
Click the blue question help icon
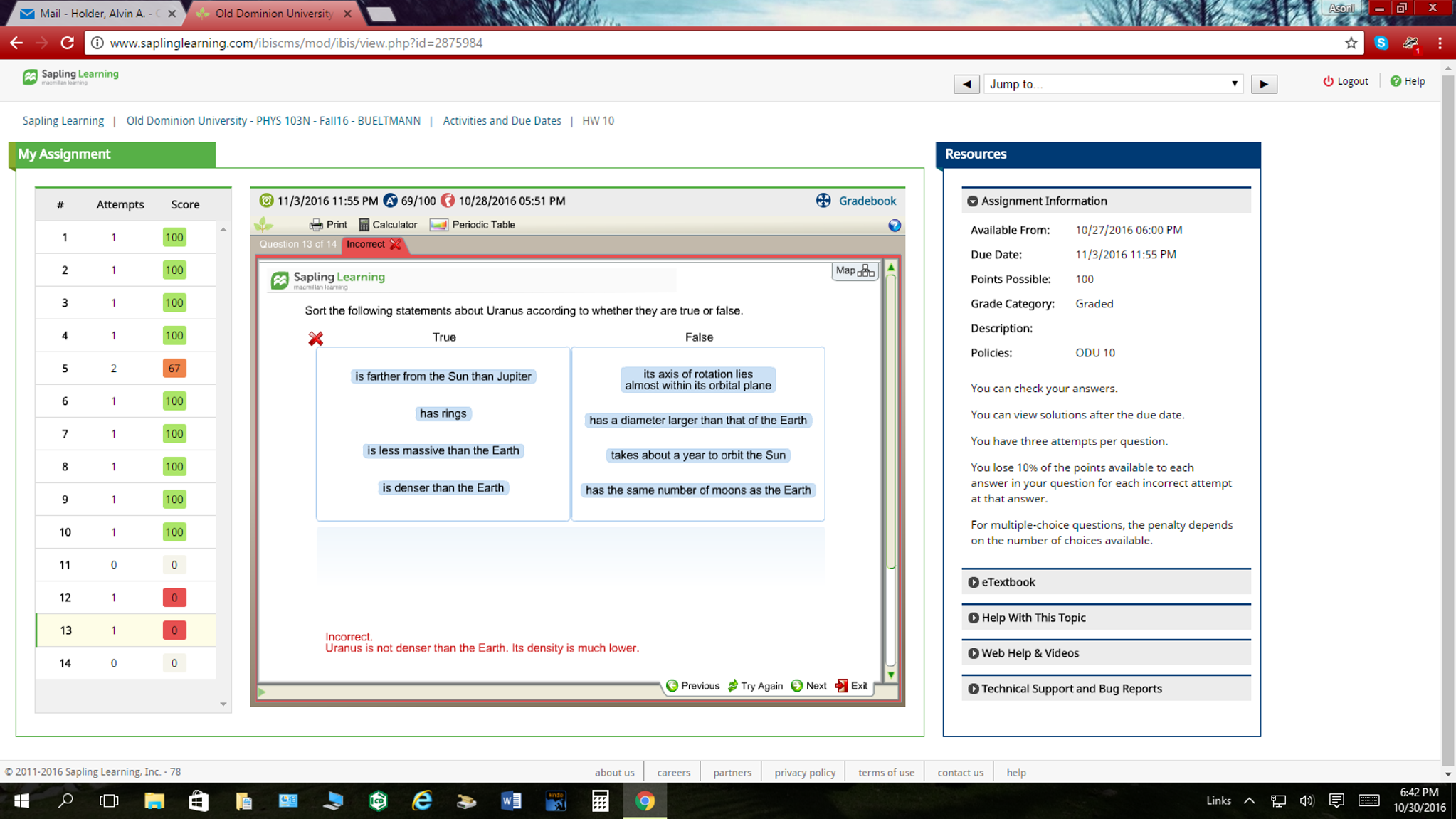click(895, 226)
